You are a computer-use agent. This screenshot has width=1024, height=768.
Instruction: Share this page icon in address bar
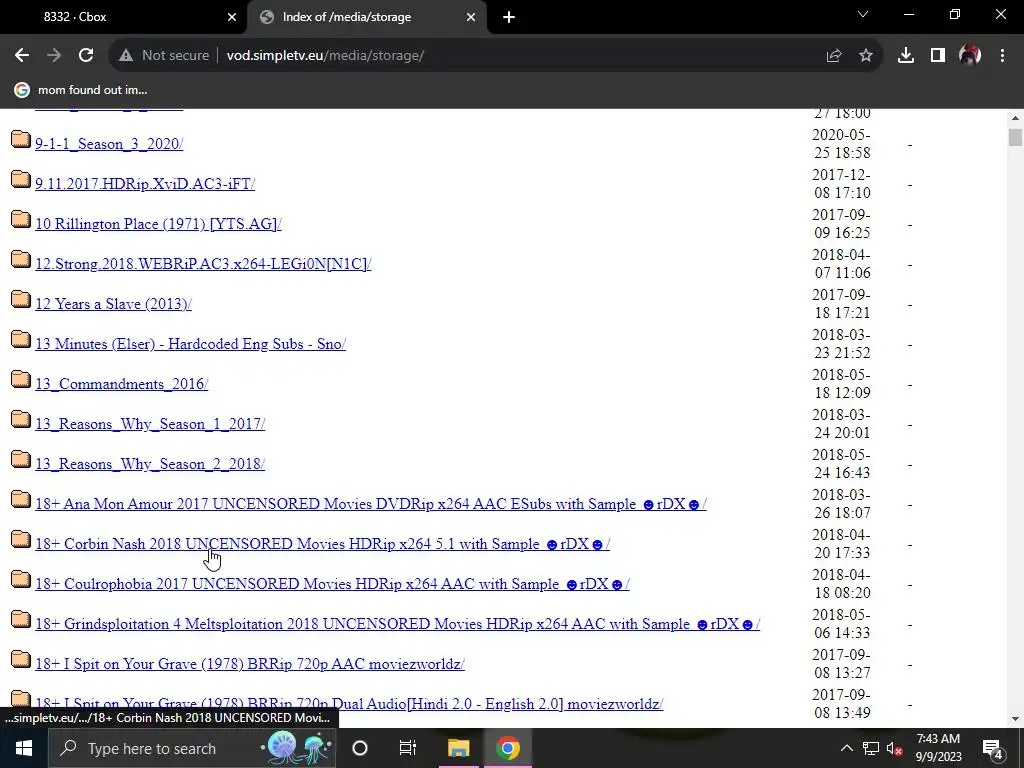click(x=834, y=56)
